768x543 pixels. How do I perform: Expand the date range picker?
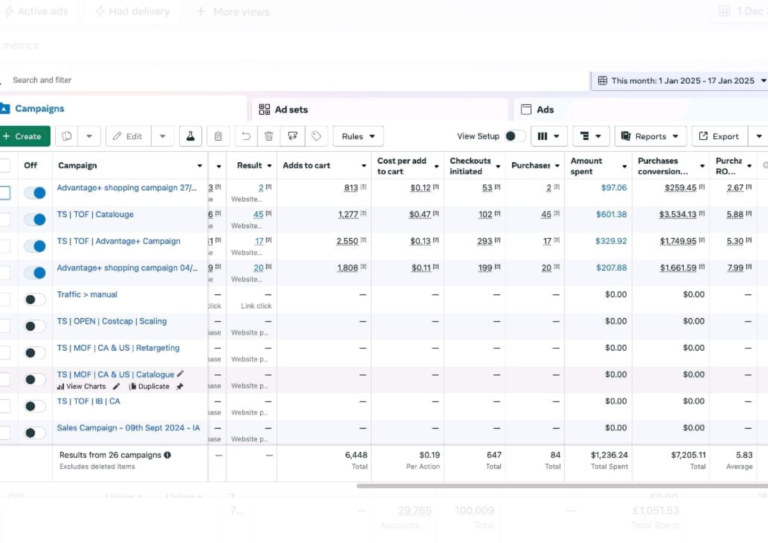[x=680, y=81]
